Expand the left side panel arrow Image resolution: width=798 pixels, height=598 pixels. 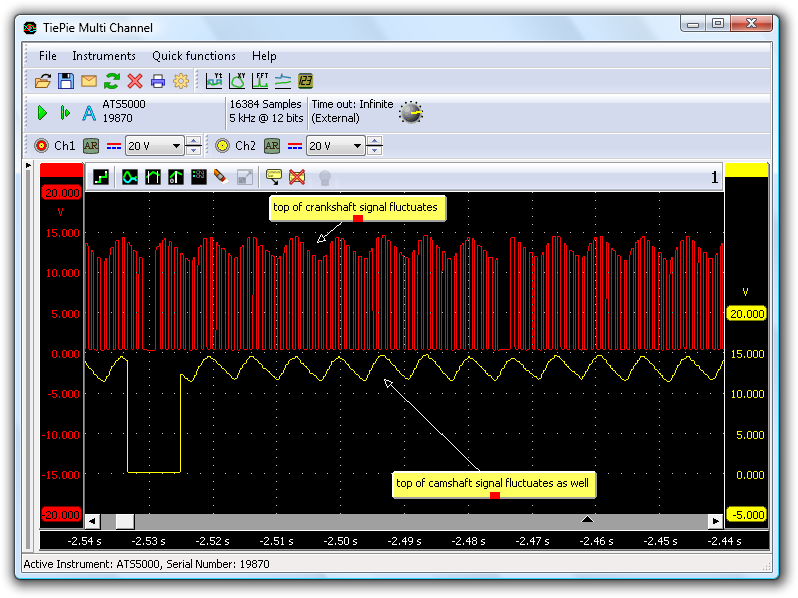click(28, 166)
